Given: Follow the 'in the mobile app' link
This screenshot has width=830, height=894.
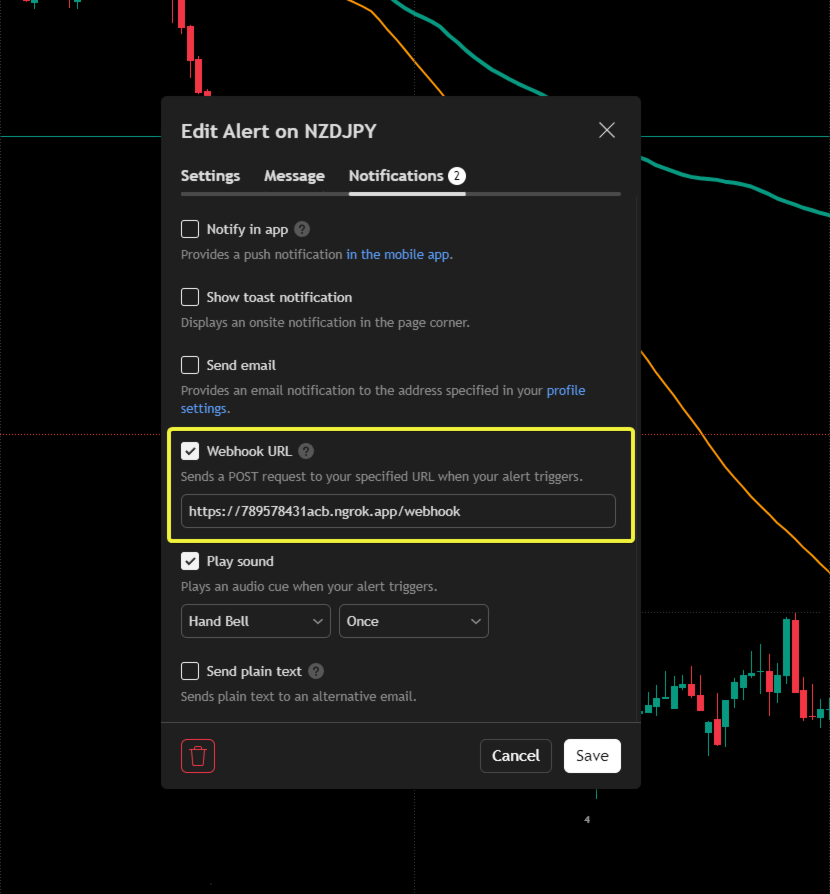Looking at the screenshot, I should point(398,254).
